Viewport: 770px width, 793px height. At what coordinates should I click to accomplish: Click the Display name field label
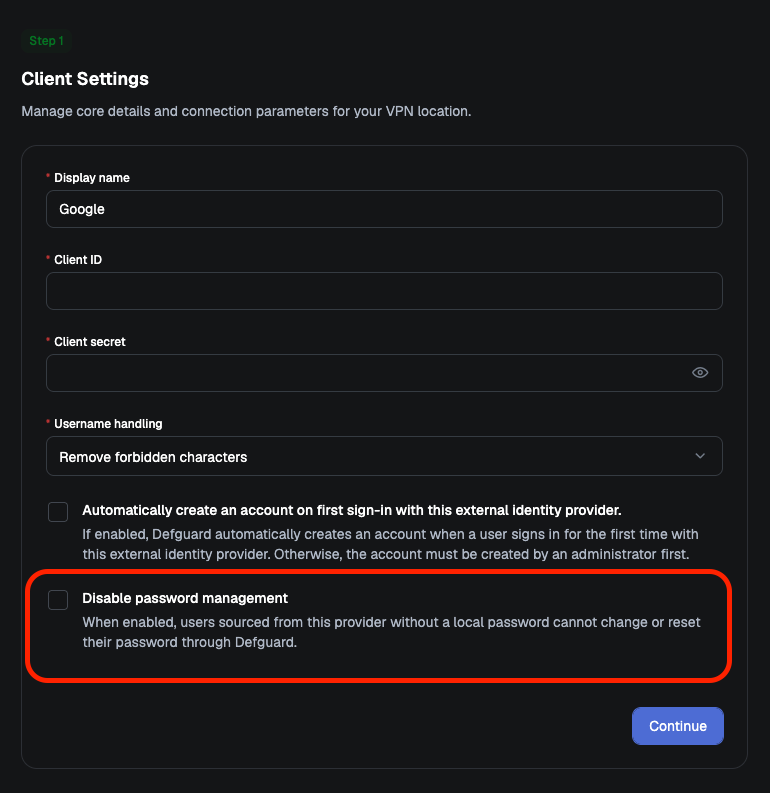pyautogui.click(x=92, y=178)
